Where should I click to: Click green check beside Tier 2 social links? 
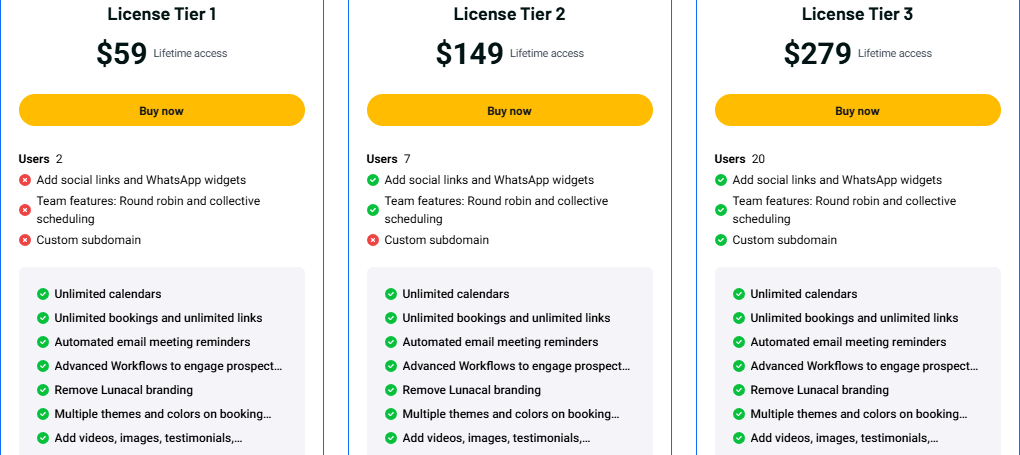pyautogui.click(x=373, y=180)
